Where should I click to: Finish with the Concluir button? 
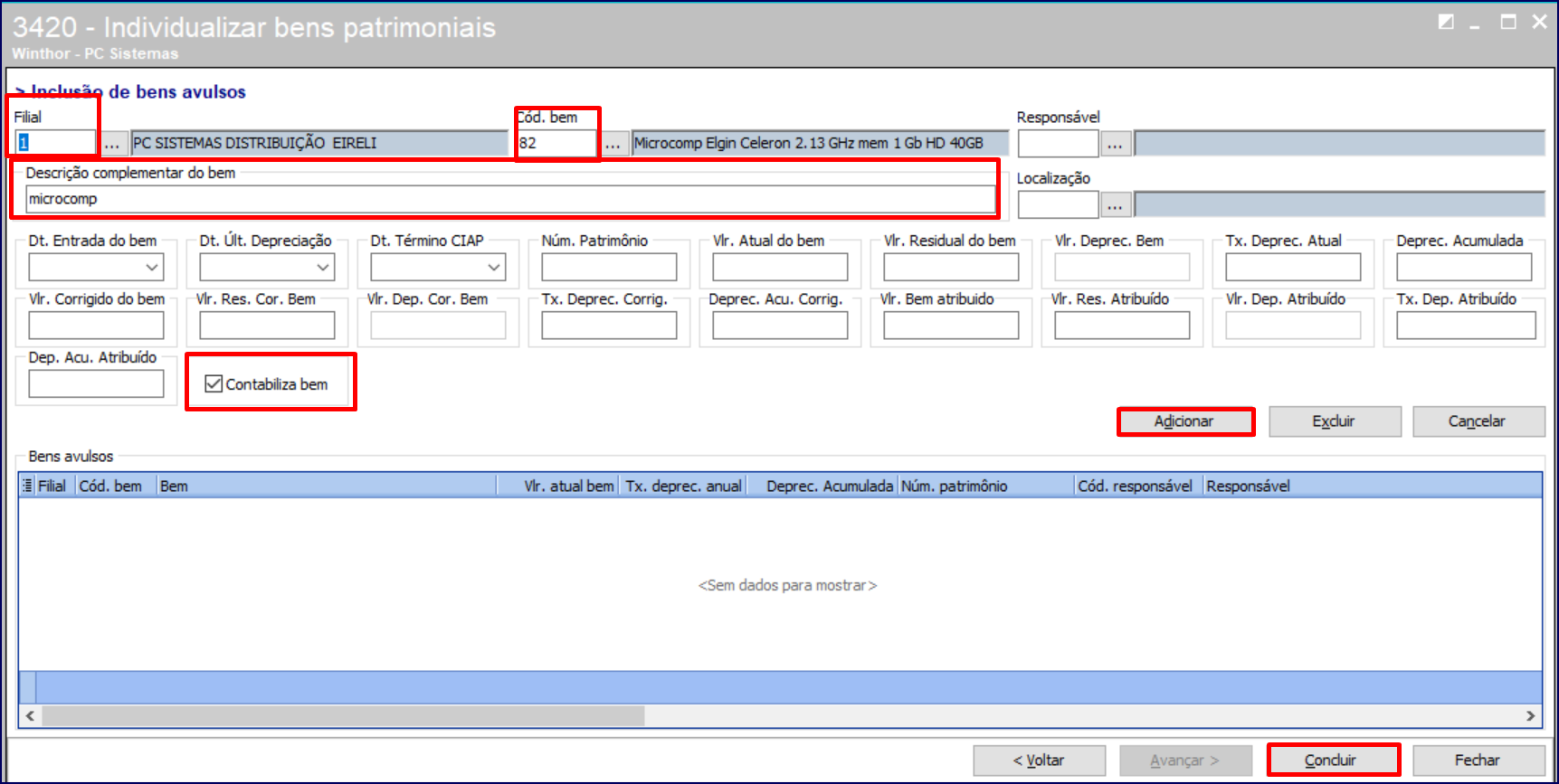pyautogui.click(x=1332, y=760)
